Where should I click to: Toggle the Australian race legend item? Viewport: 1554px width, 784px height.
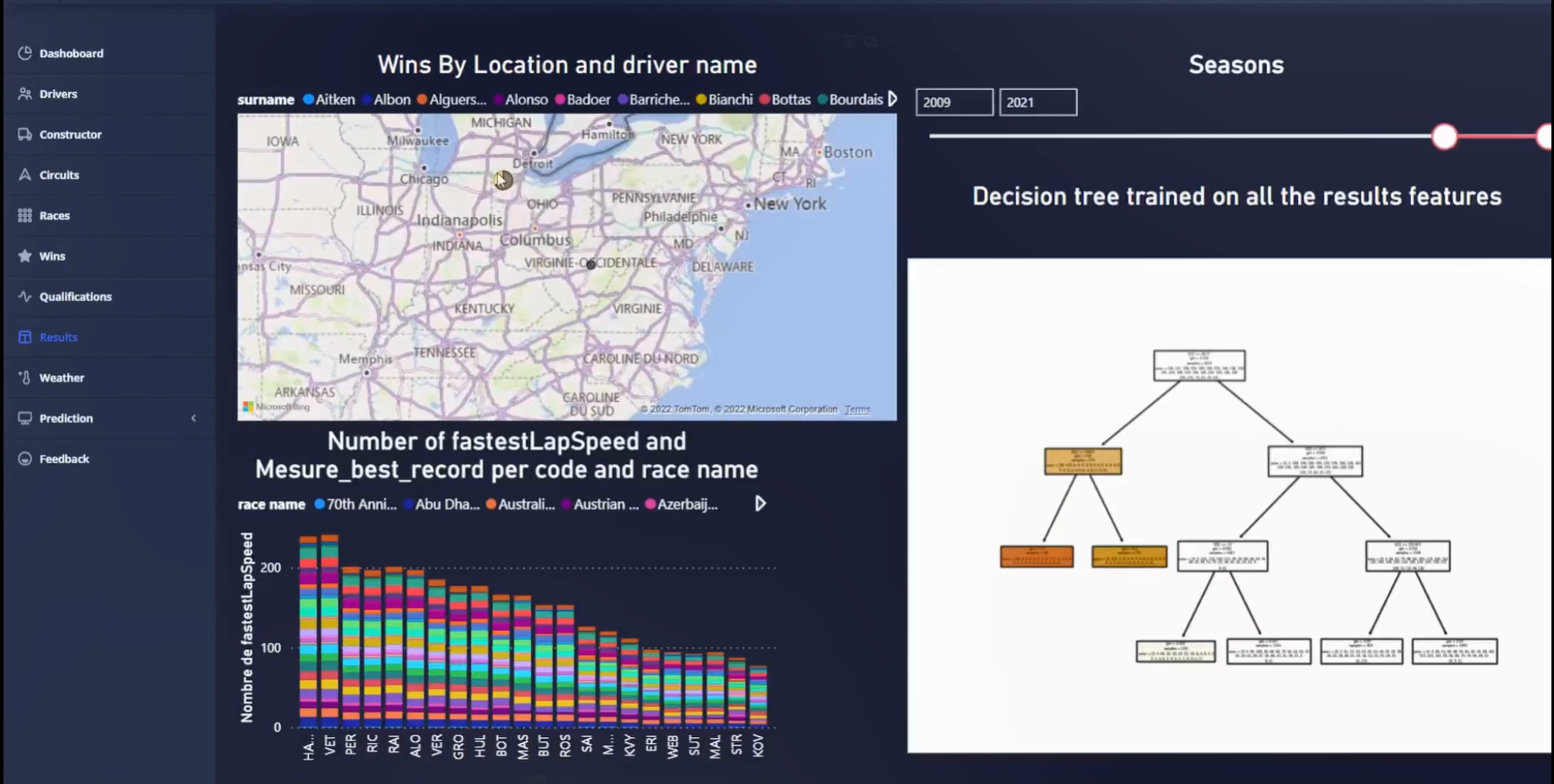[x=520, y=504]
